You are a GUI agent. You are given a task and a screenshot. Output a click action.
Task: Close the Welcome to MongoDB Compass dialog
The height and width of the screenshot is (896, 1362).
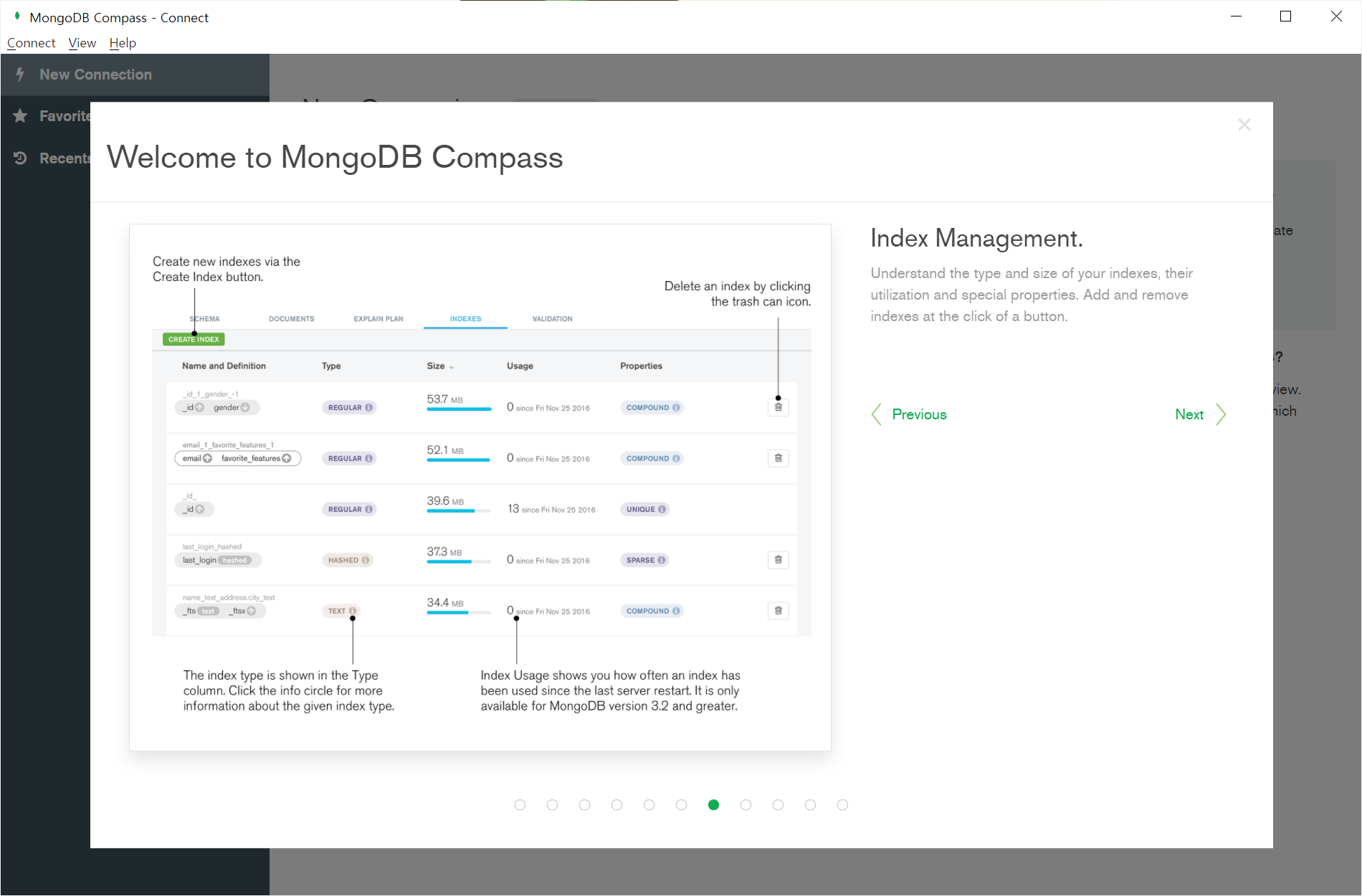[1244, 125]
